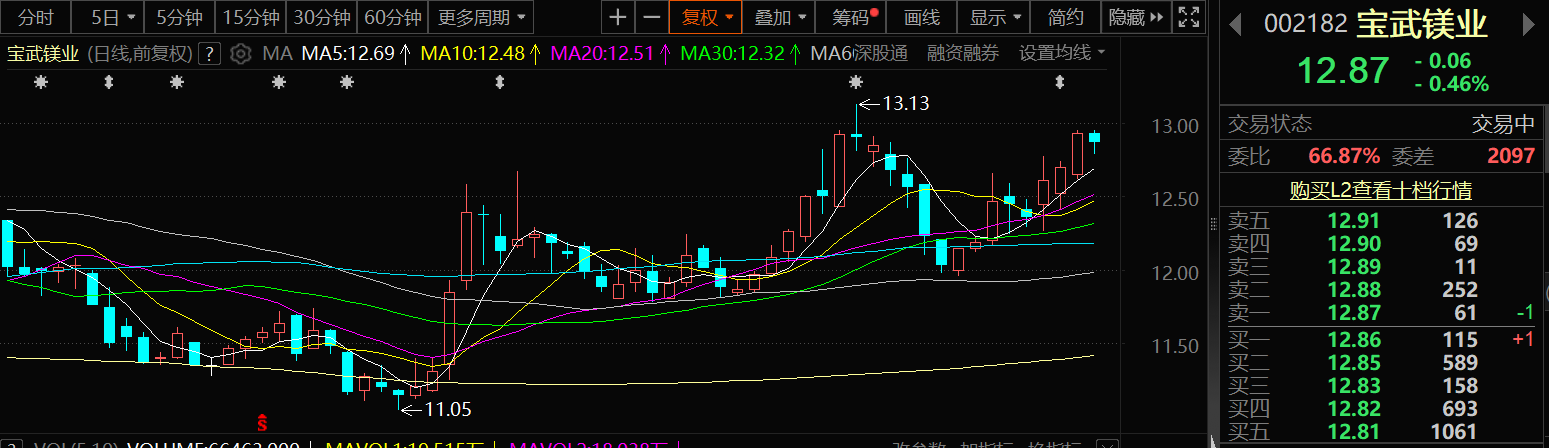Click the plus zoom-in chart button
1549x448 pixels.
[x=619, y=17]
